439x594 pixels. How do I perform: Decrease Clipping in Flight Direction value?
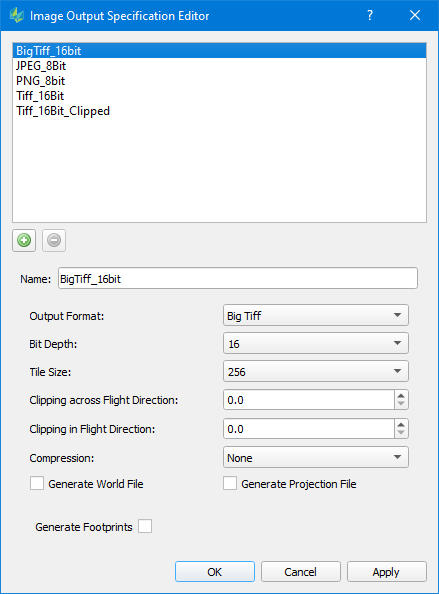pos(401,433)
